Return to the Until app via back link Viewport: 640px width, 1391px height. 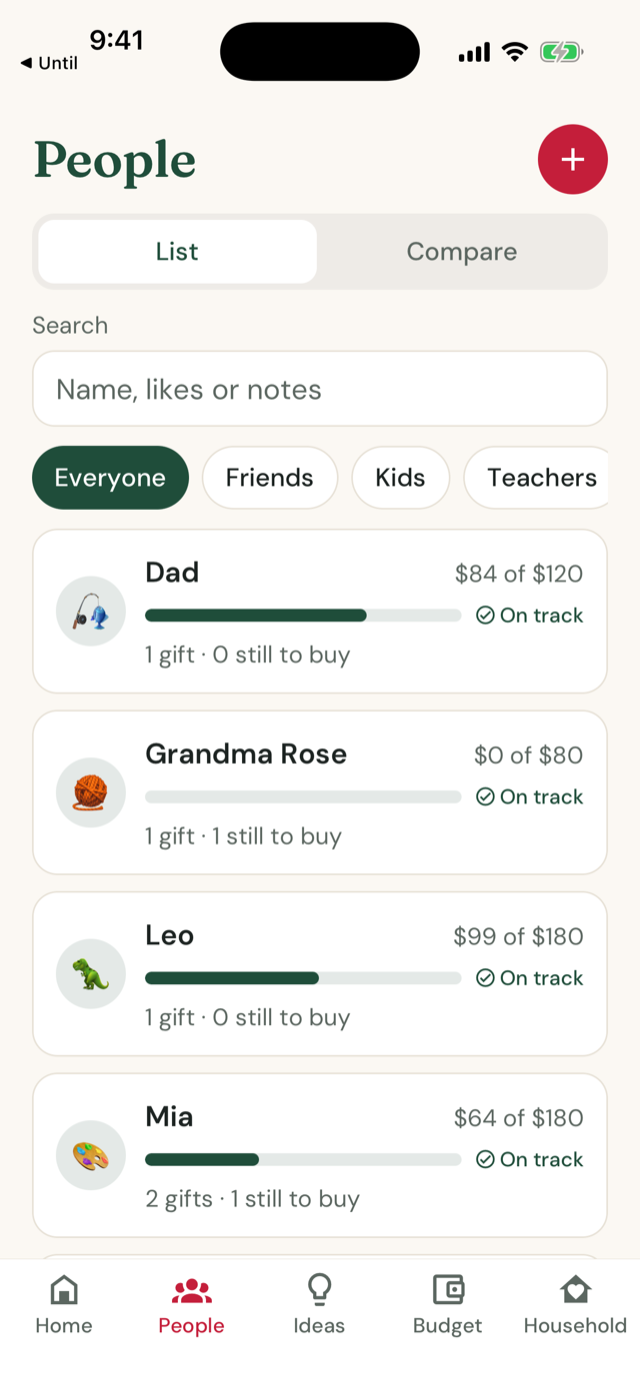pyautogui.click(x=49, y=63)
